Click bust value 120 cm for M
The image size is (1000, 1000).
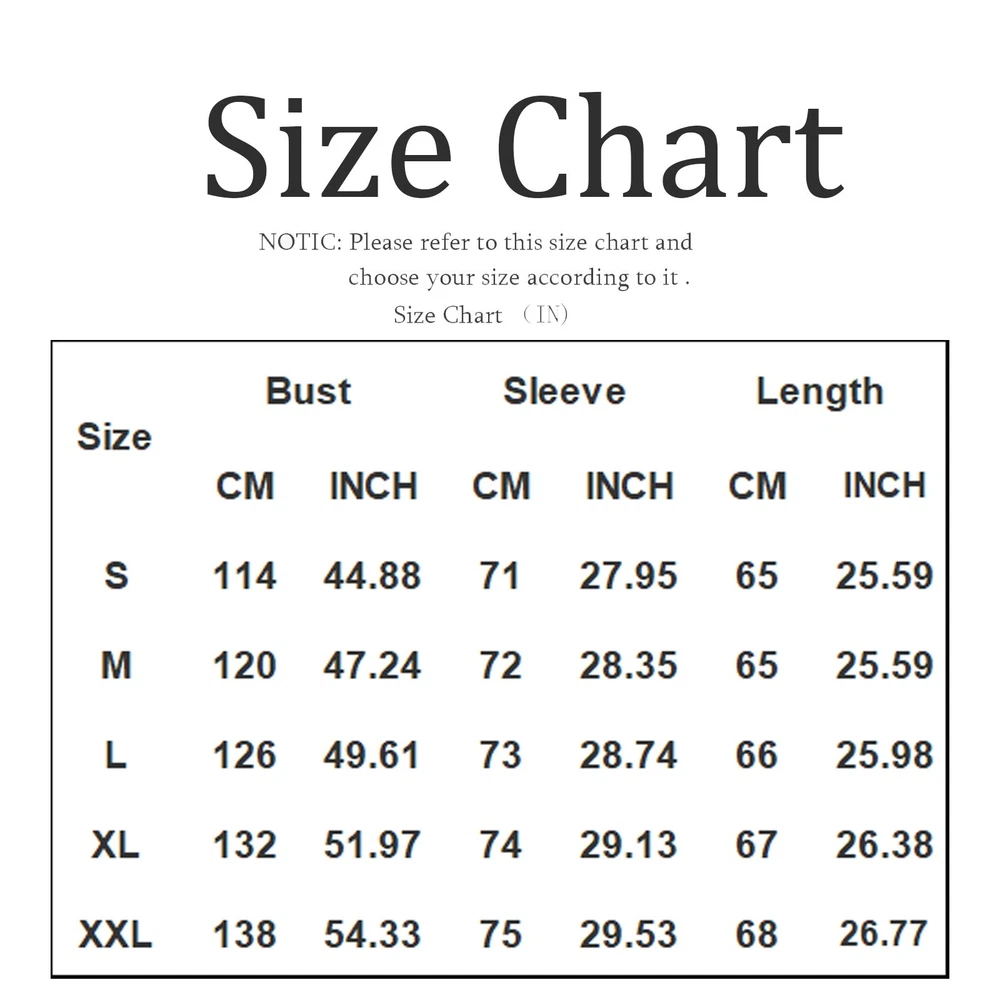coord(244,665)
